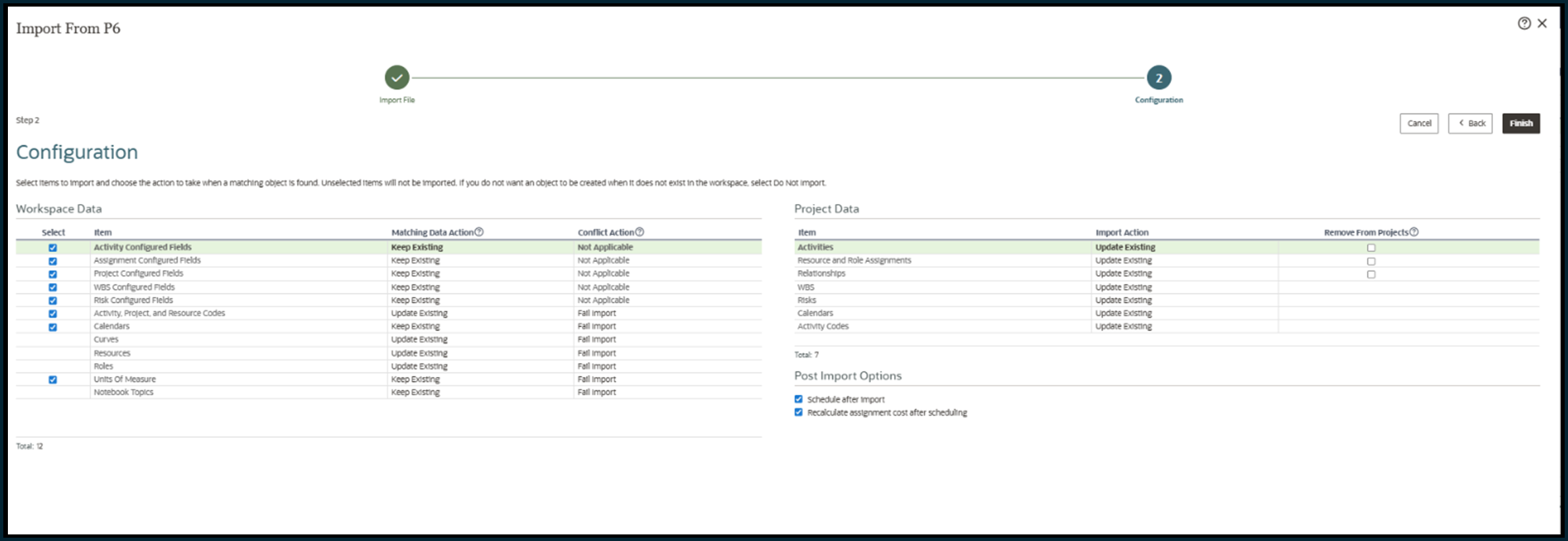Open Matching Data Action for Notebook Topics
The width and height of the screenshot is (1568, 541).
481,392
